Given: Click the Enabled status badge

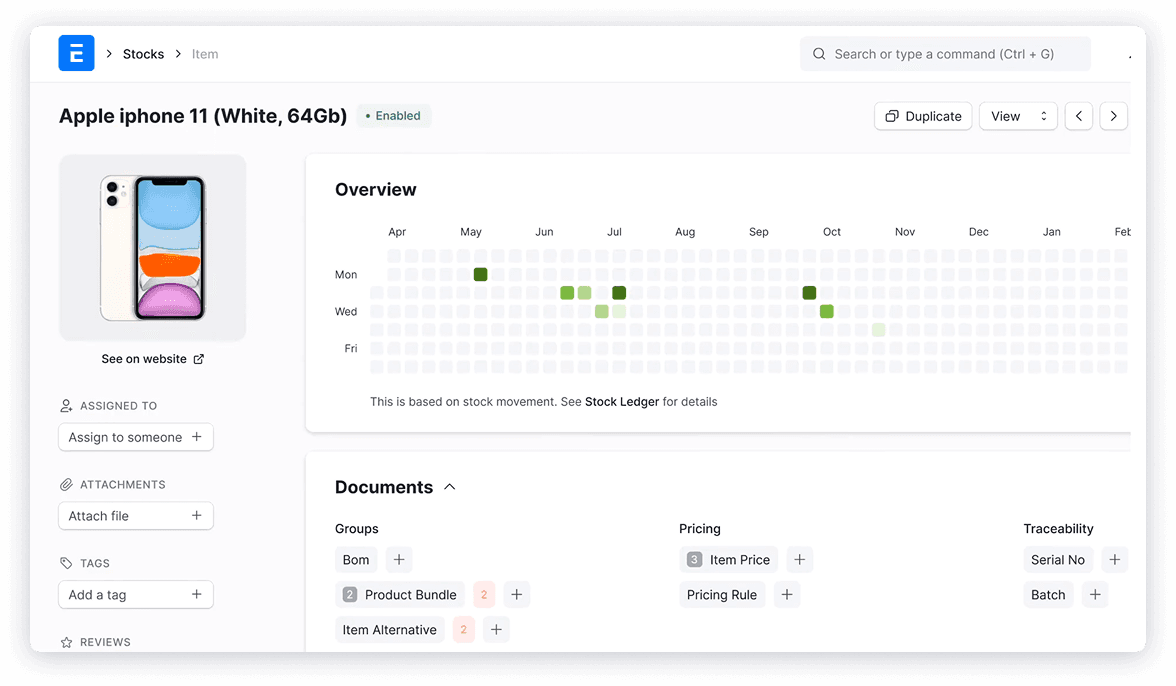Looking at the screenshot, I should [393, 115].
